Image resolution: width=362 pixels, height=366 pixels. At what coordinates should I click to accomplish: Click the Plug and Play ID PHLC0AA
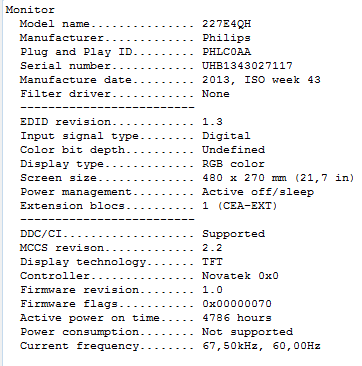pos(227,52)
